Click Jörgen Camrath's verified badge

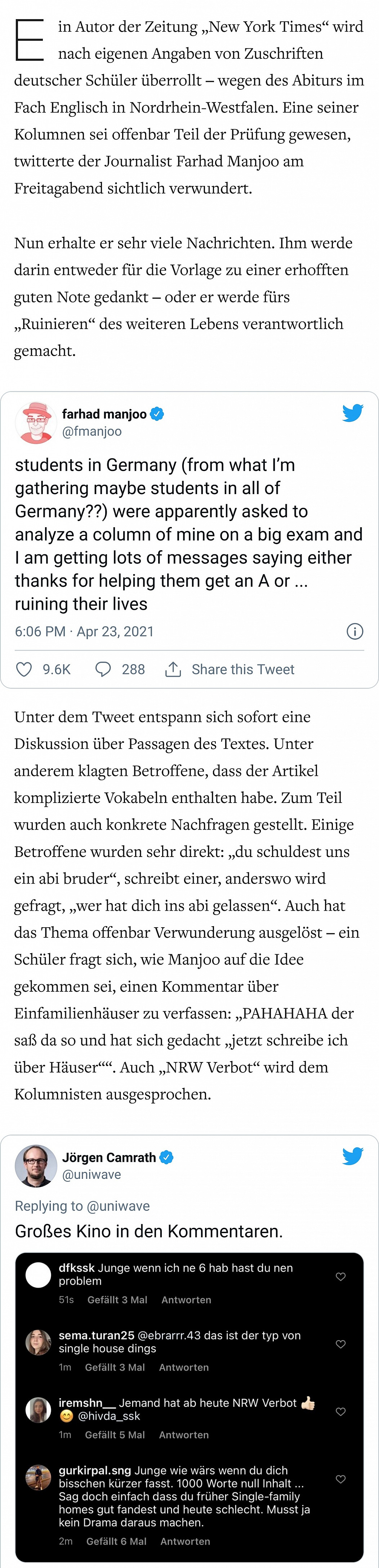[167, 1157]
